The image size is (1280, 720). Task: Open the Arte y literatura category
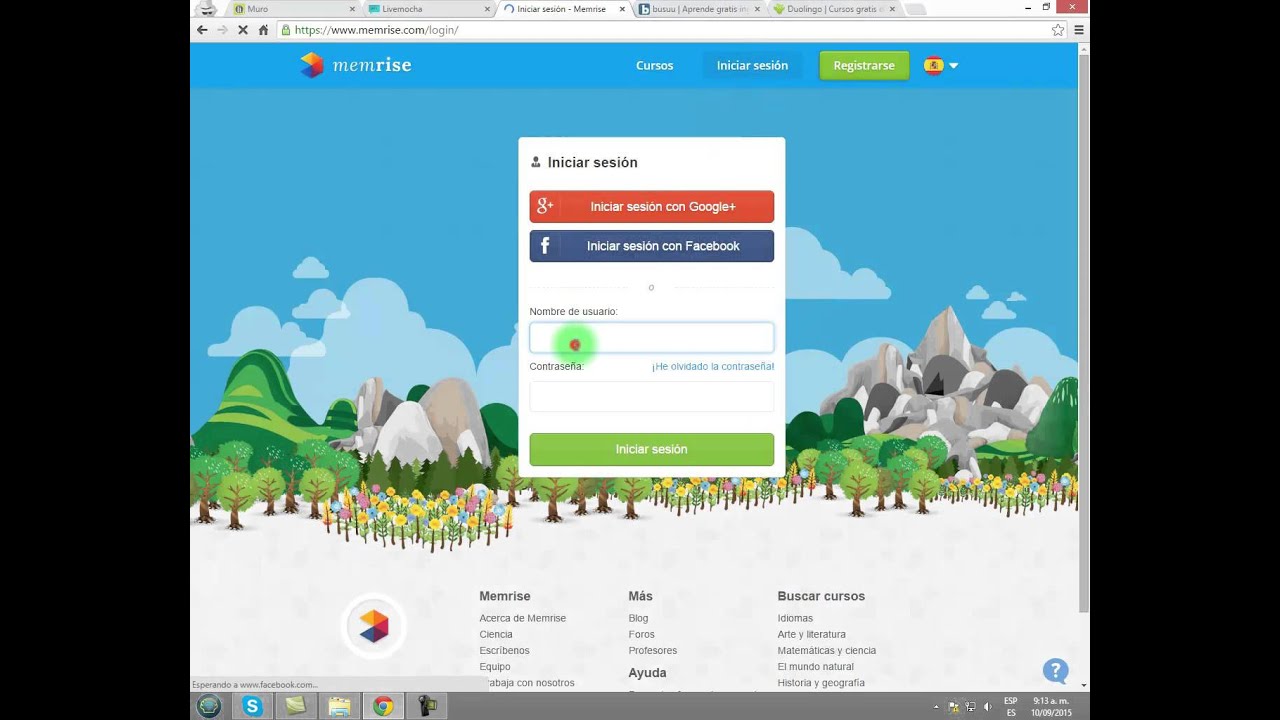click(x=811, y=634)
